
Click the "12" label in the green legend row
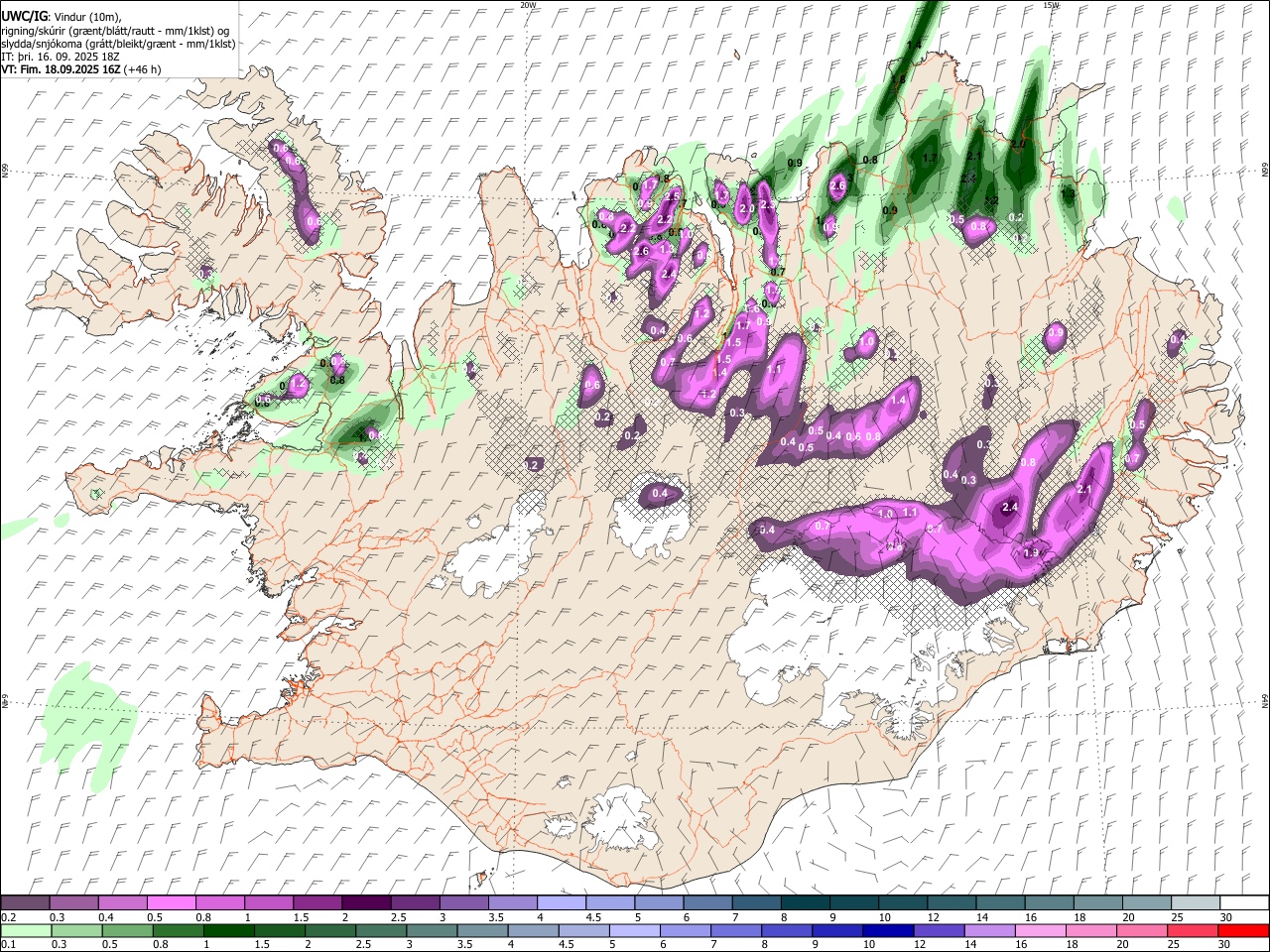tap(920, 944)
